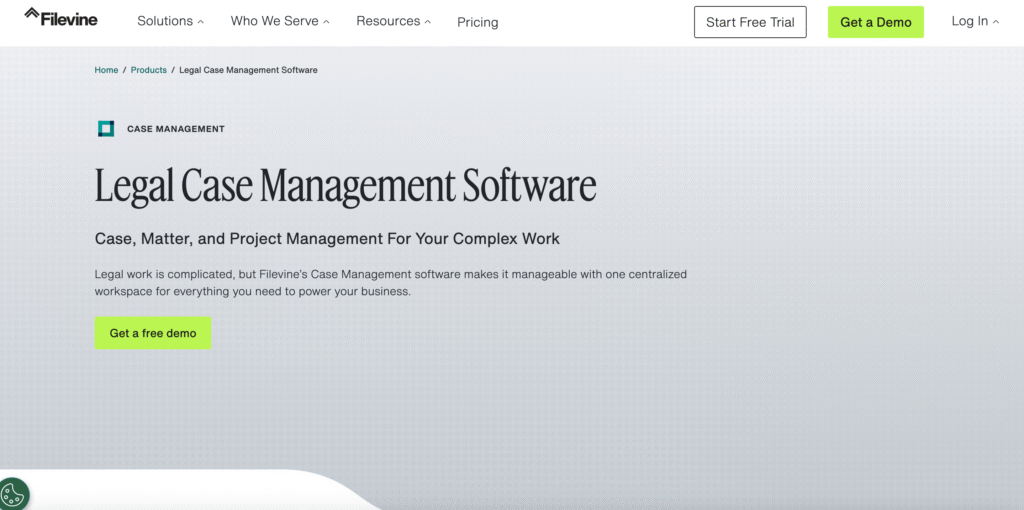Expand the Solutions menu

click(x=170, y=22)
